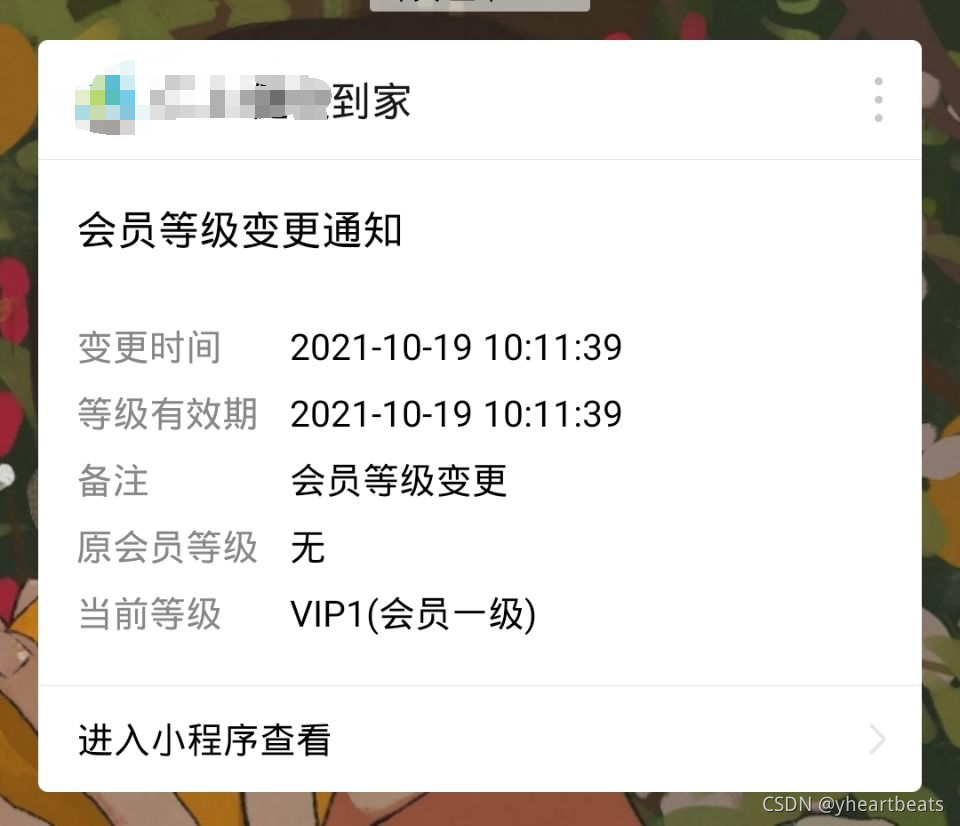Open the three-dot more options menu
The height and width of the screenshot is (826, 960).
878,100
